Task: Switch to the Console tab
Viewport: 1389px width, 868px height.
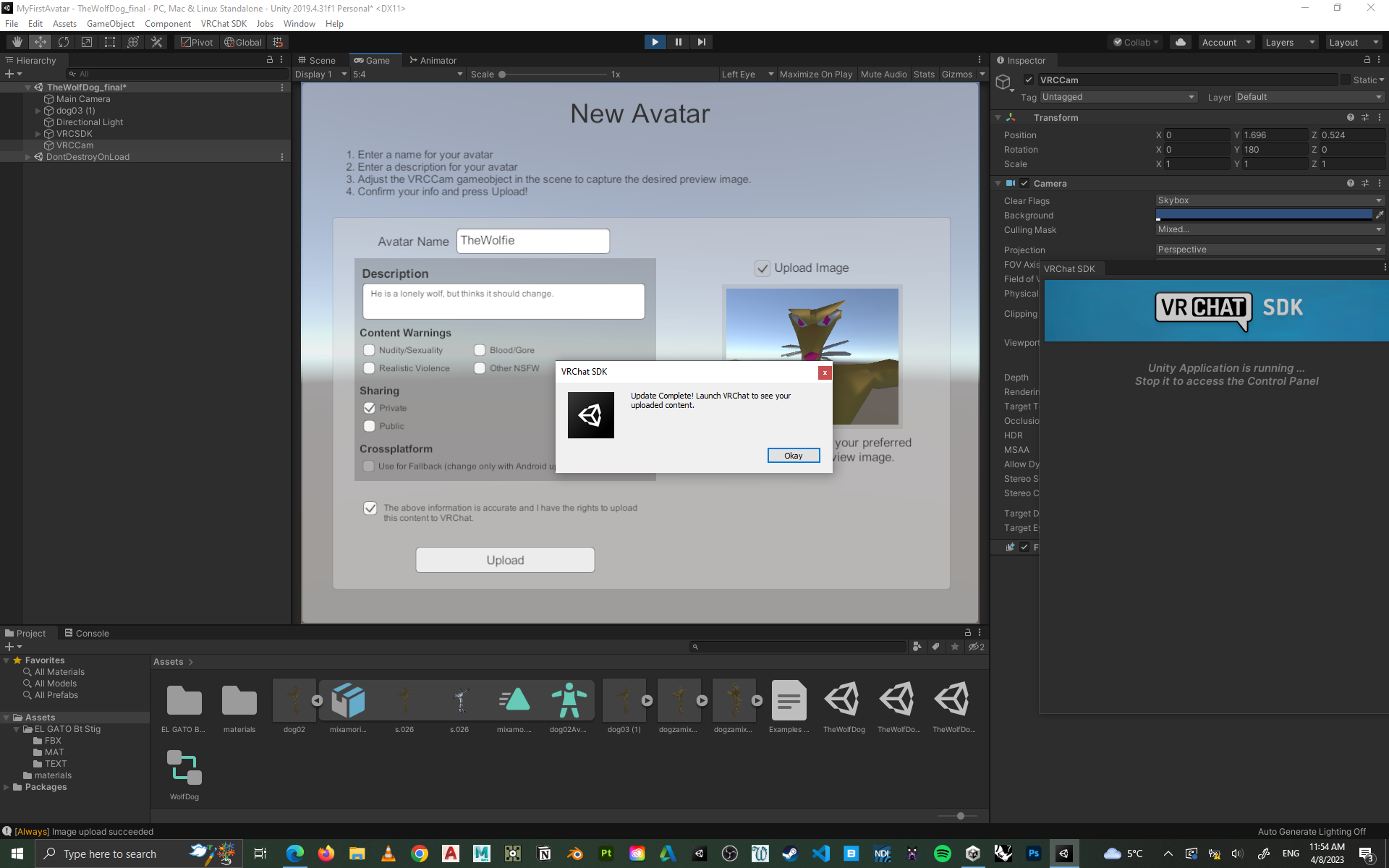Action: click(x=87, y=633)
